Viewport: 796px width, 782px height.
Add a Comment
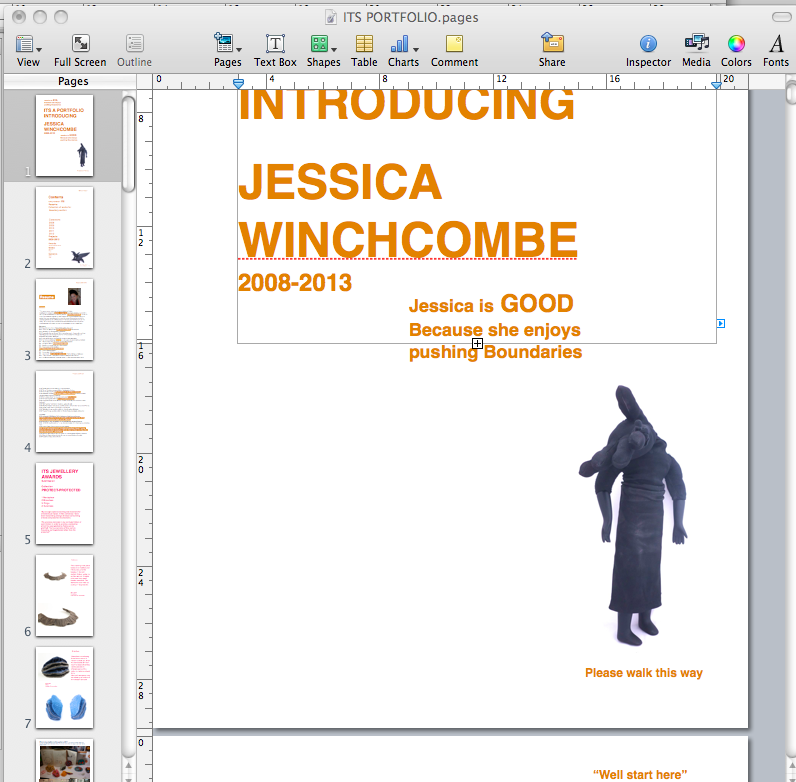coord(454,44)
